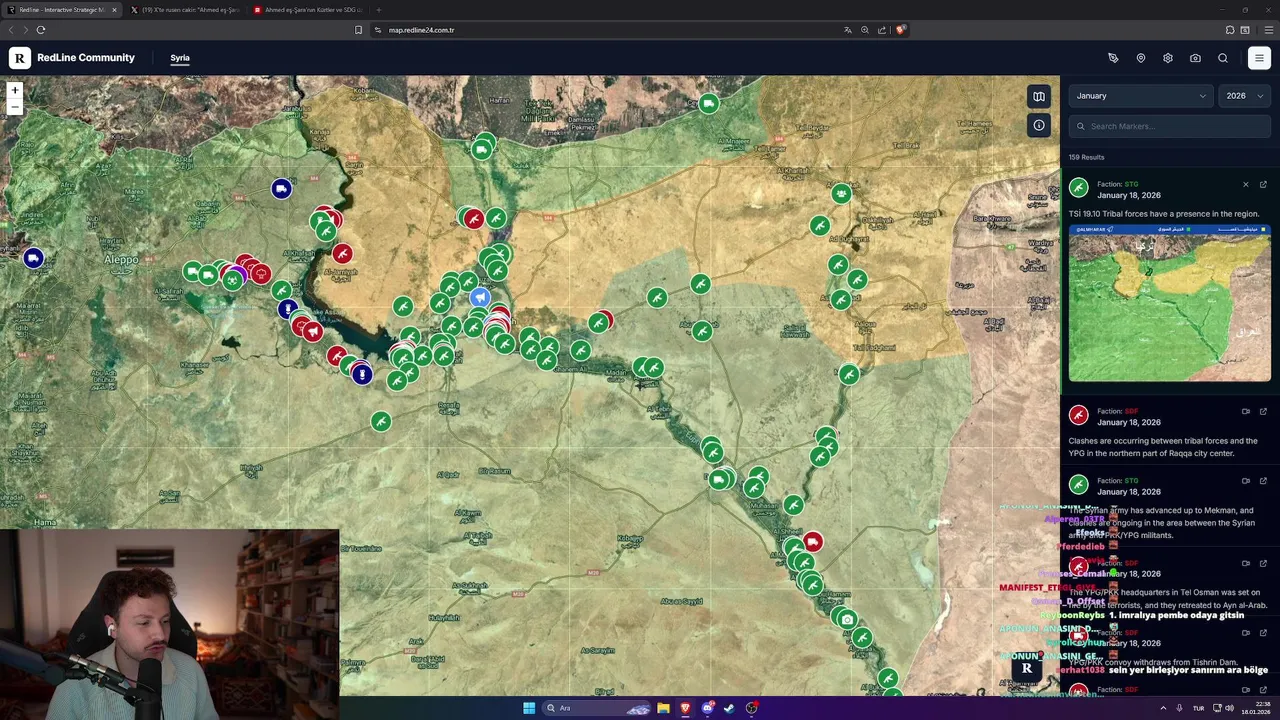The image size is (1280, 720).
Task: Click the tribal forces STG faction icon
Action: (x=1078, y=188)
